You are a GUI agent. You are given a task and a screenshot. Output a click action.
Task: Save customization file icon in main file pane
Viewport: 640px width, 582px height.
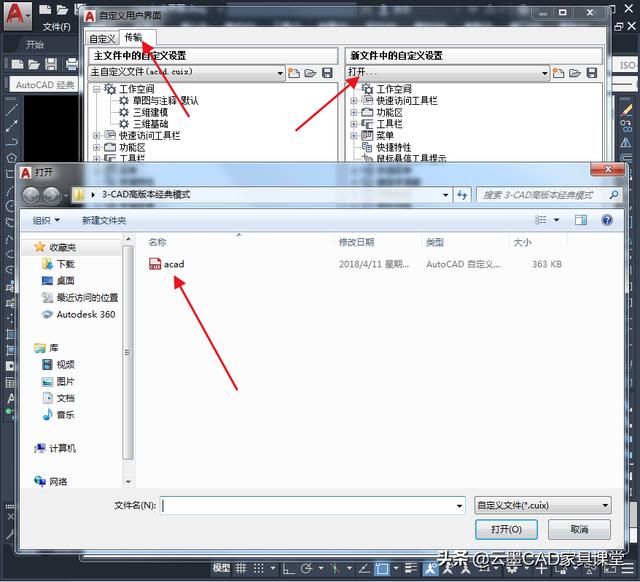pyautogui.click(x=327, y=73)
